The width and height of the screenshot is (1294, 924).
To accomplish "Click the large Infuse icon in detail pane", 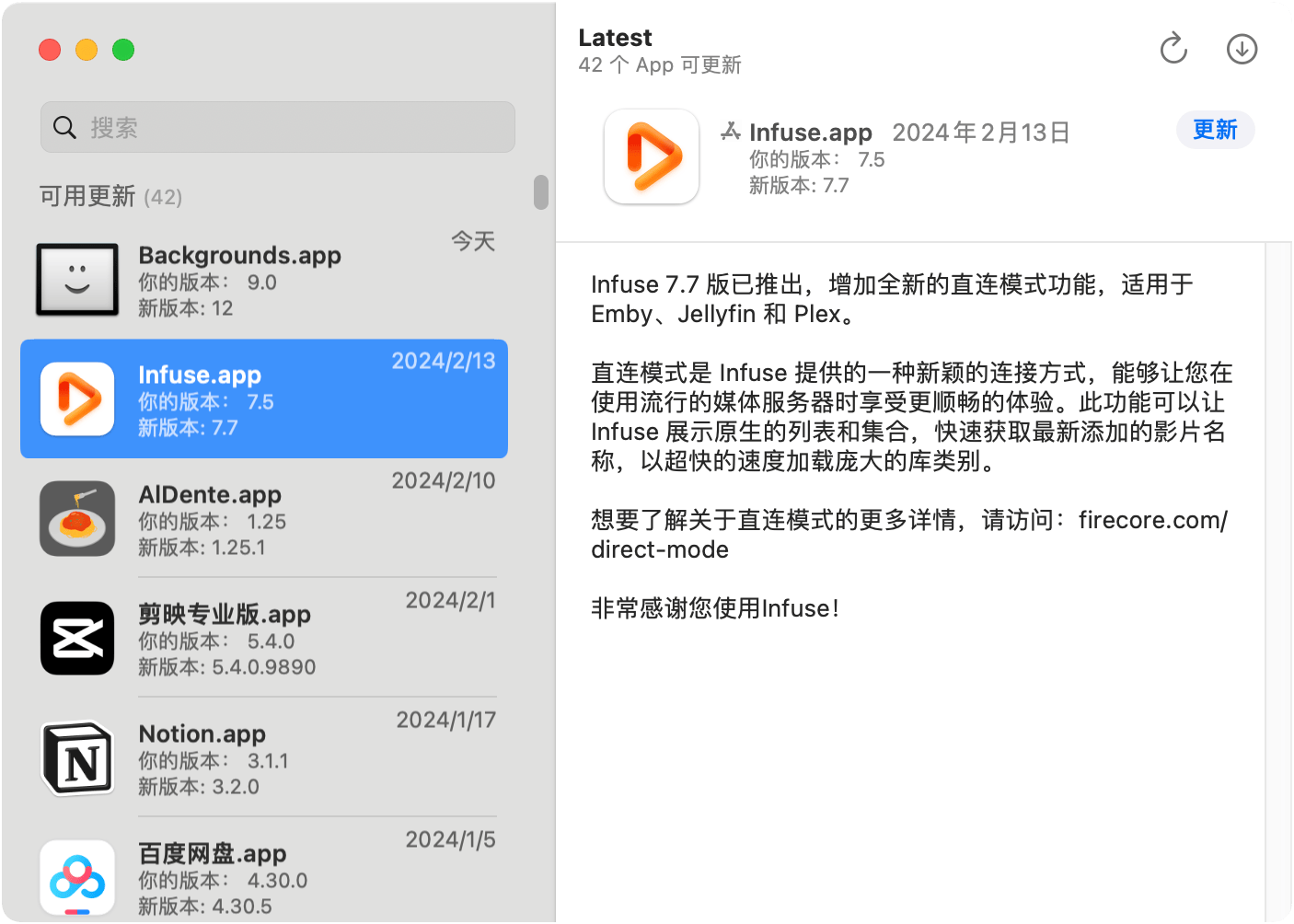I will (x=652, y=156).
